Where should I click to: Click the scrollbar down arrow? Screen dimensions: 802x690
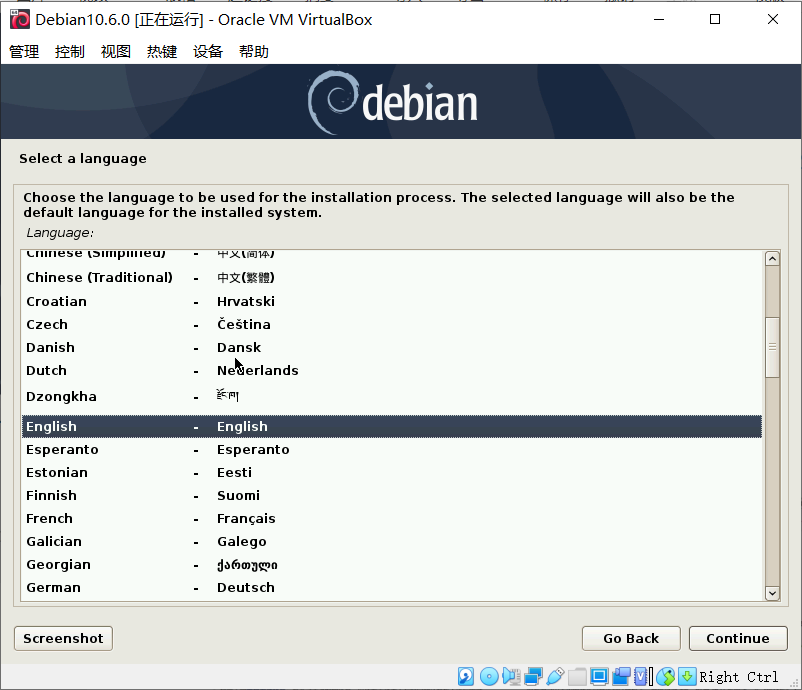coord(772,593)
